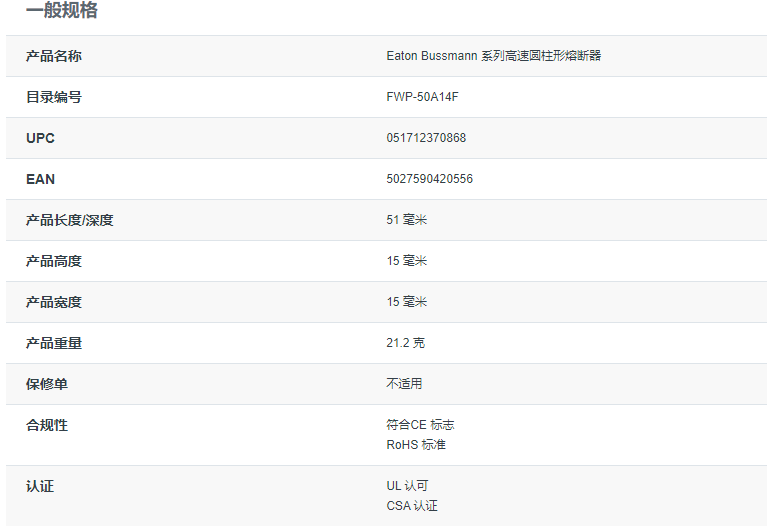Click the EAN label
Viewport: 770px width, 526px height.
(x=40, y=179)
